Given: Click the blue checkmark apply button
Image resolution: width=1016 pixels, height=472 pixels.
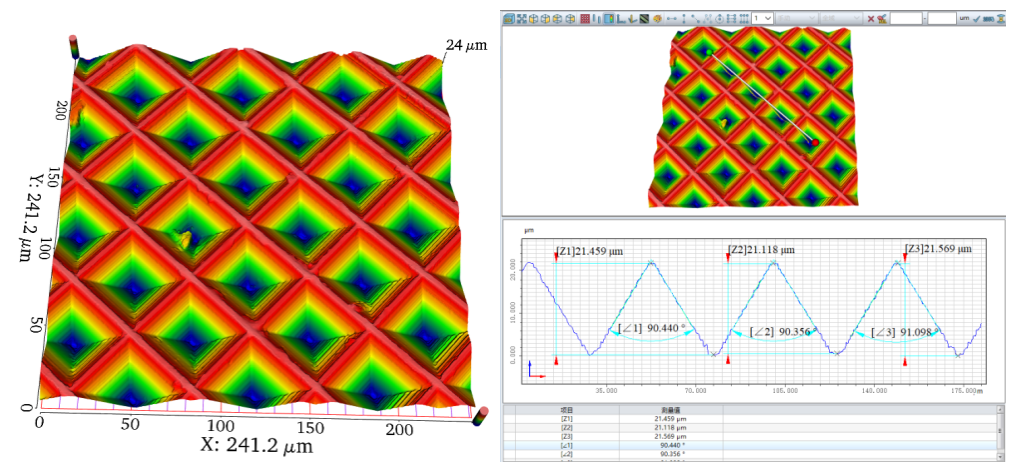Looking at the screenshot, I should point(975,18).
